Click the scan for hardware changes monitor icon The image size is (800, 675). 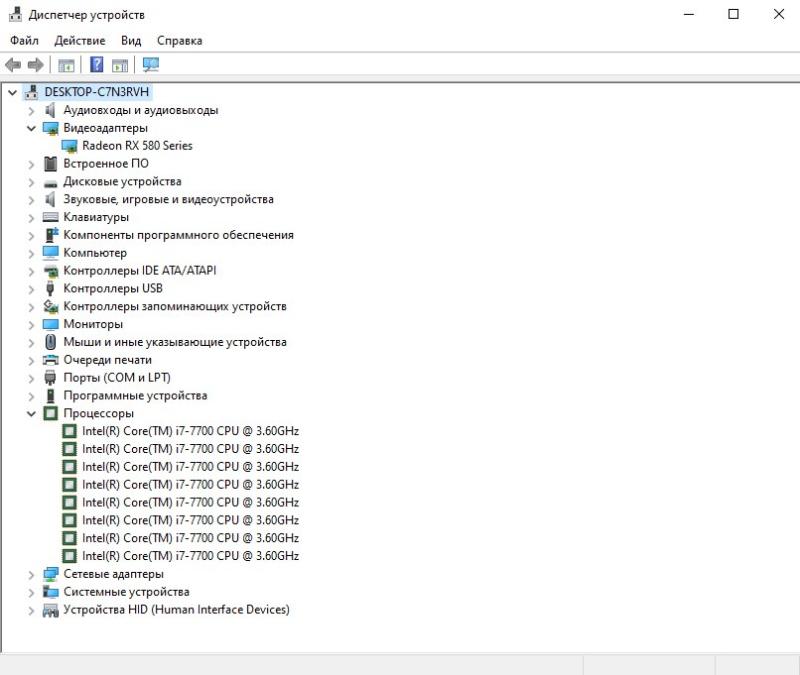coord(151,65)
